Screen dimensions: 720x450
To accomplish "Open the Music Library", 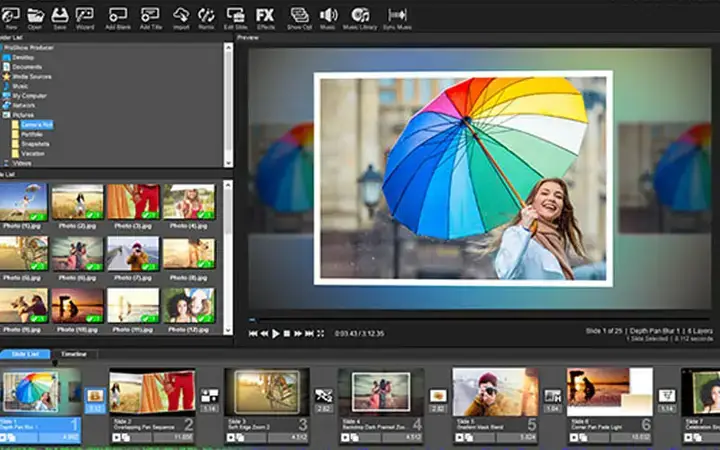I will pyautogui.click(x=360, y=18).
